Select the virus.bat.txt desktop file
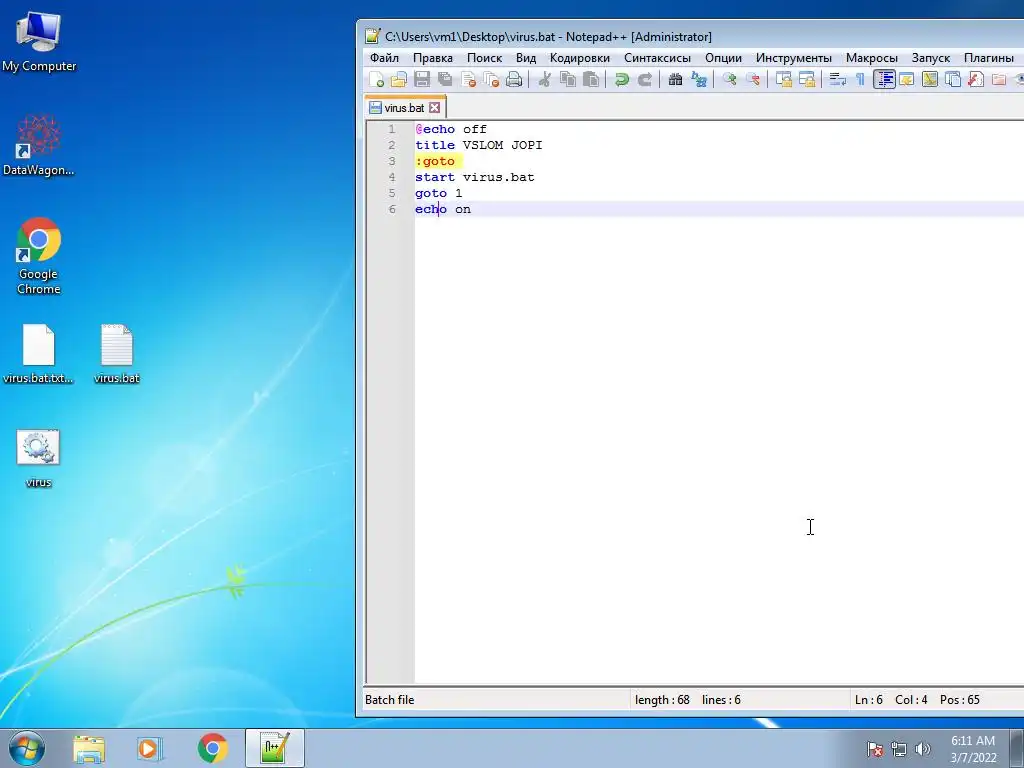This screenshot has height=768, width=1024. (x=39, y=354)
